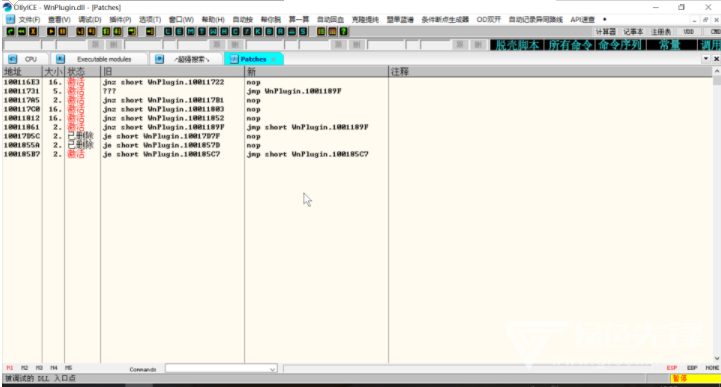The height and width of the screenshot is (387, 721).
Task: Open the 插件(P) menu
Action: pos(120,20)
